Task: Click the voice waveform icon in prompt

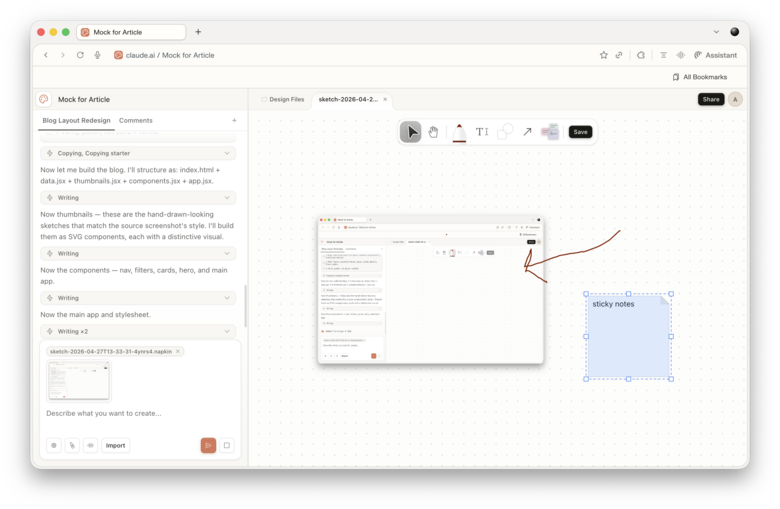Action: click(x=90, y=445)
